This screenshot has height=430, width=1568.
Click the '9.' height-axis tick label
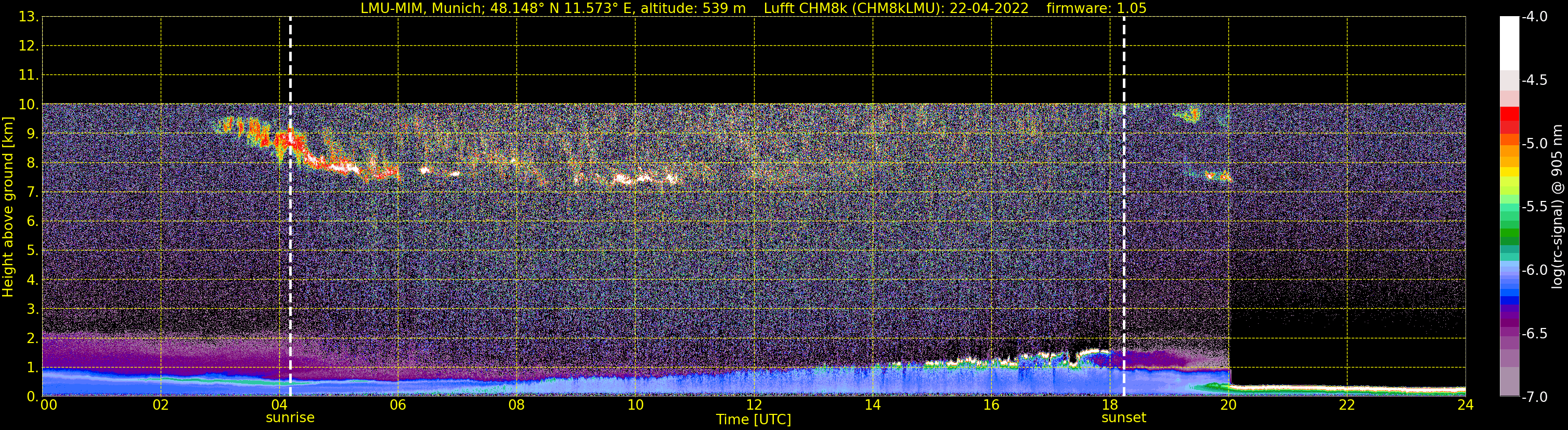[x=32, y=133]
